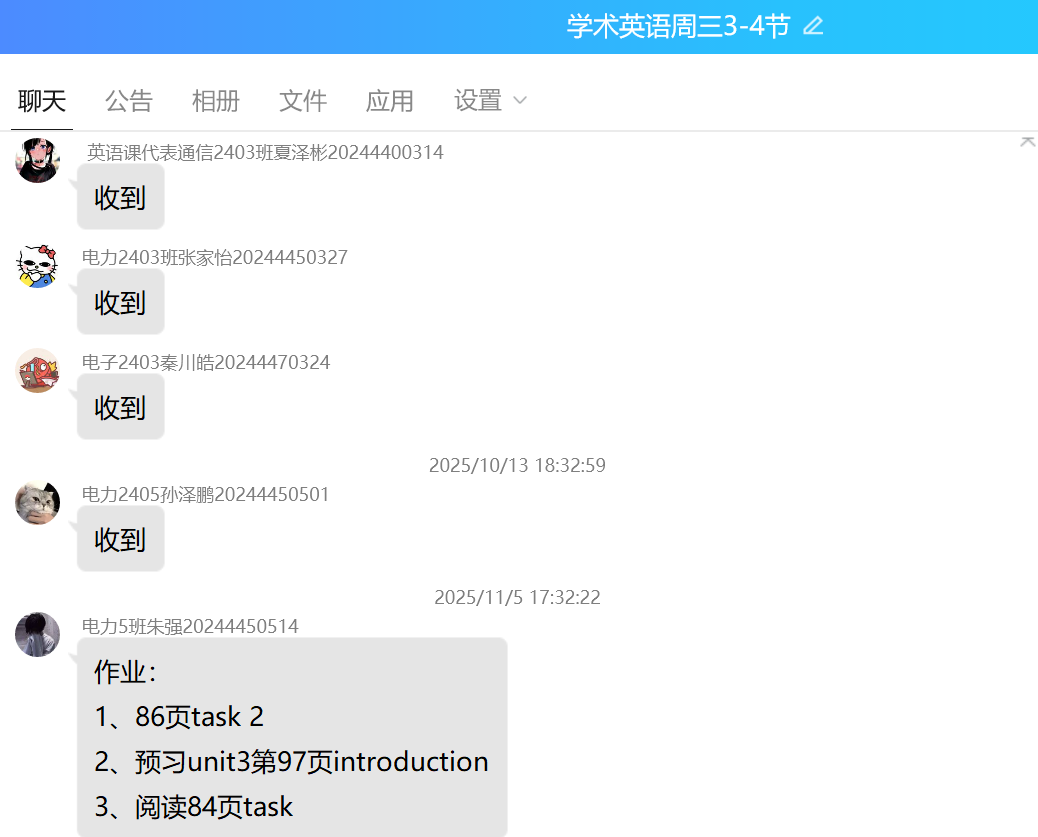
Task: Click the edit pencil icon beside group title
Action: [x=813, y=27]
